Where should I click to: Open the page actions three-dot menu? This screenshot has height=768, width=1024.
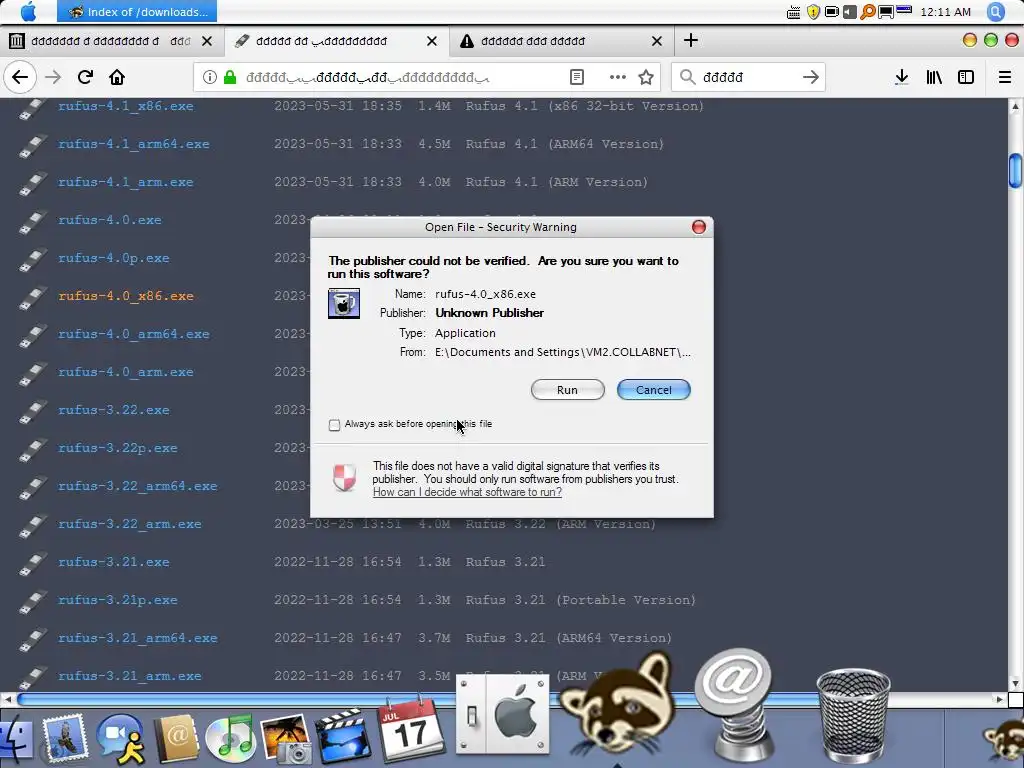click(x=618, y=77)
